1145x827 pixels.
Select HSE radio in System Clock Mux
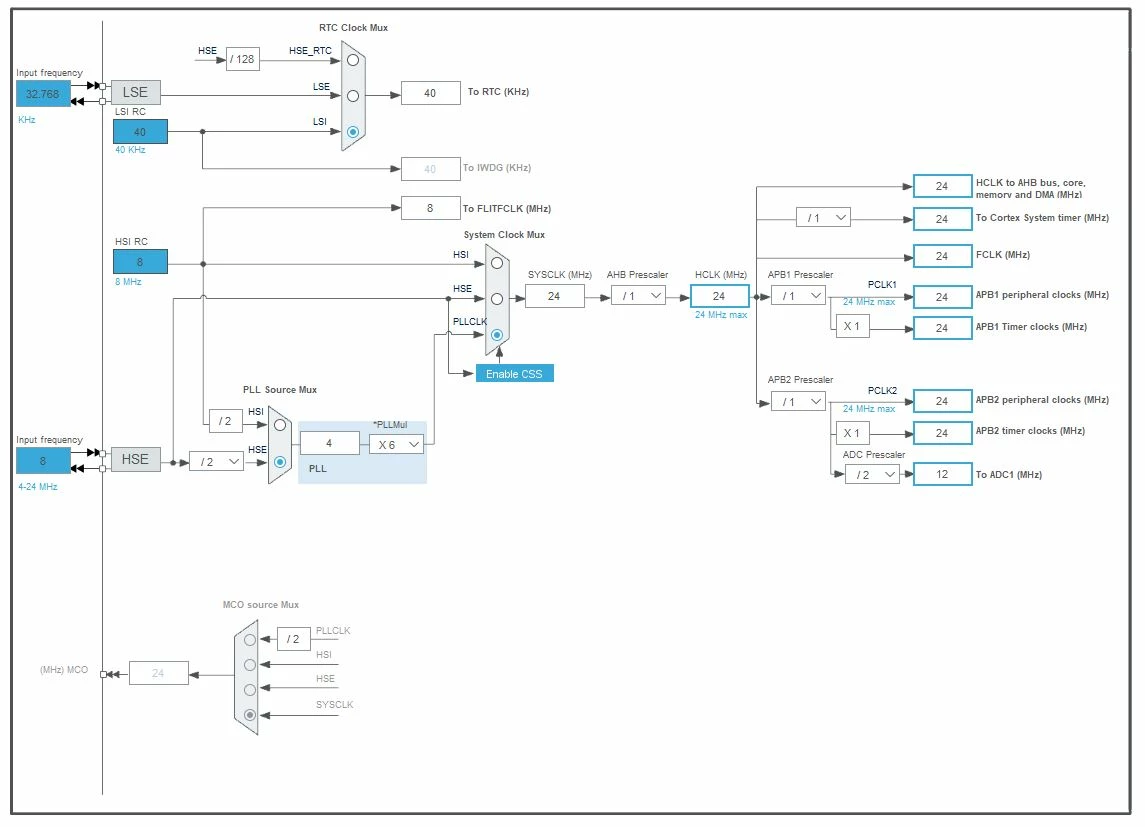click(497, 299)
